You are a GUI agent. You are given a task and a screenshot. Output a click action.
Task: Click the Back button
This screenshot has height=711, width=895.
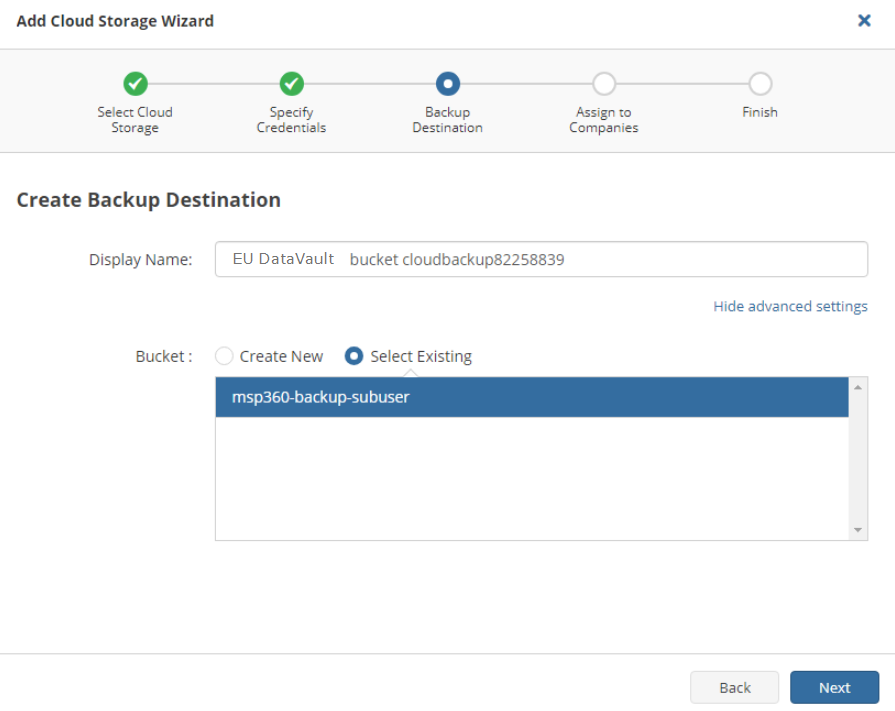735,687
